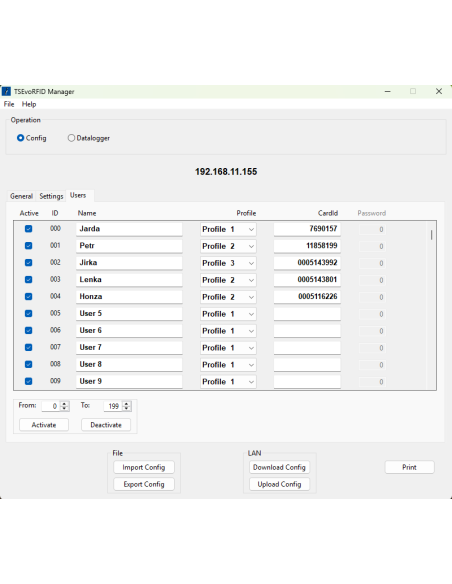Decrement the To value spinner

click(x=127, y=408)
